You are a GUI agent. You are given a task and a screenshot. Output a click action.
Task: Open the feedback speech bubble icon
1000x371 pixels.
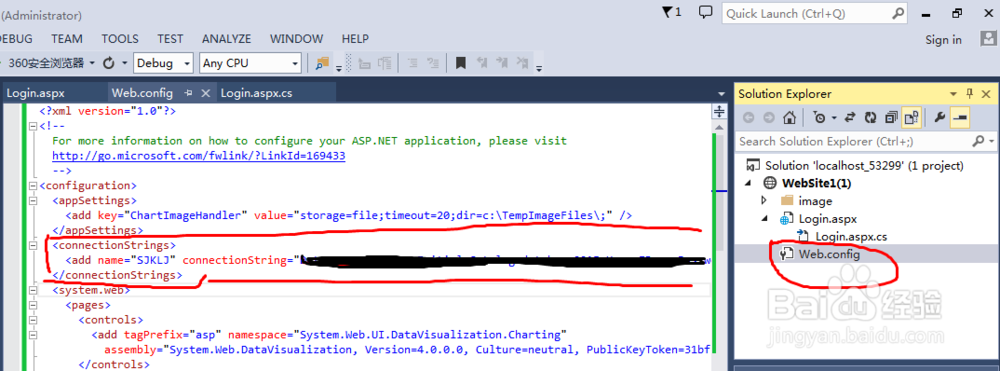[705, 12]
